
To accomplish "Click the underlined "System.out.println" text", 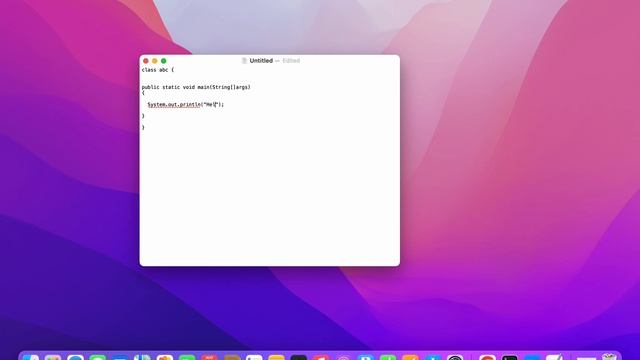I will (174, 104).
